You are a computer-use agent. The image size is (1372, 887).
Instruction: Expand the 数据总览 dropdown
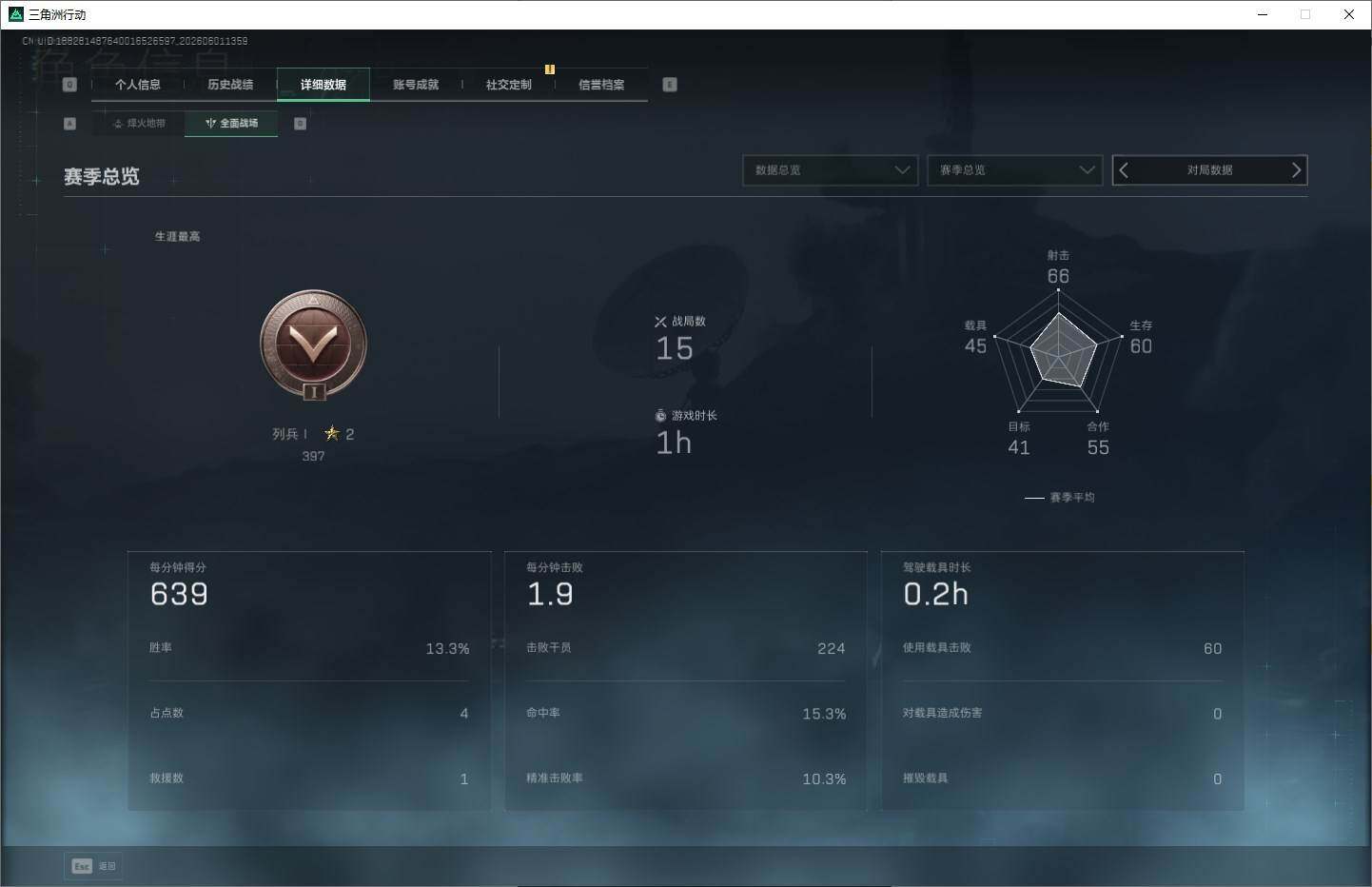click(x=830, y=170)
